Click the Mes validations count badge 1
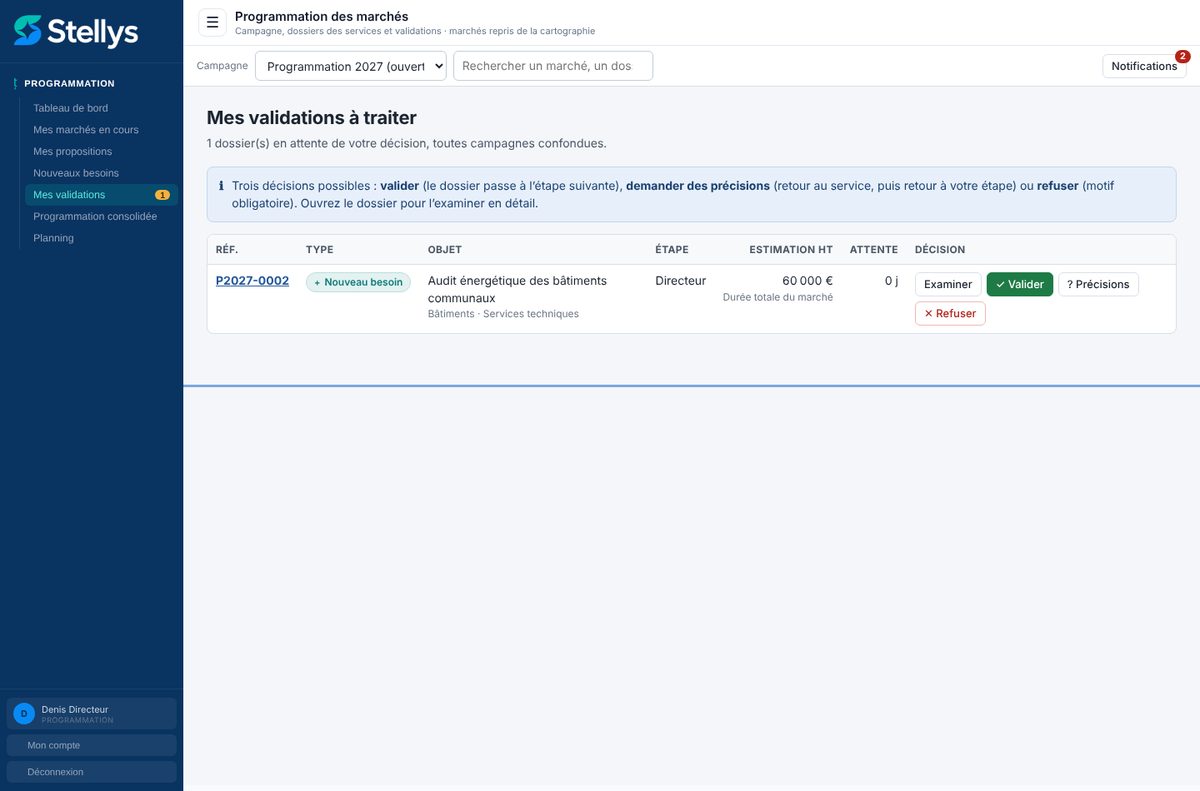The image size is (1200, 791). [x=162, y=195]
